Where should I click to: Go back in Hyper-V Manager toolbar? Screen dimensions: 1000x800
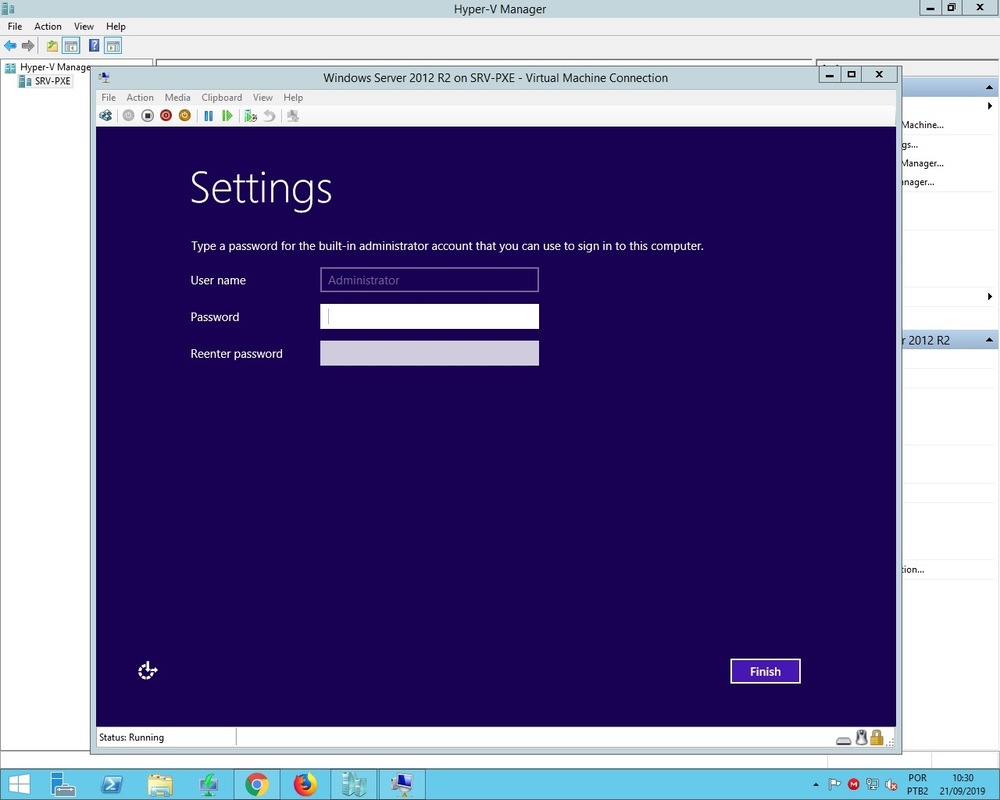point(10,45)
